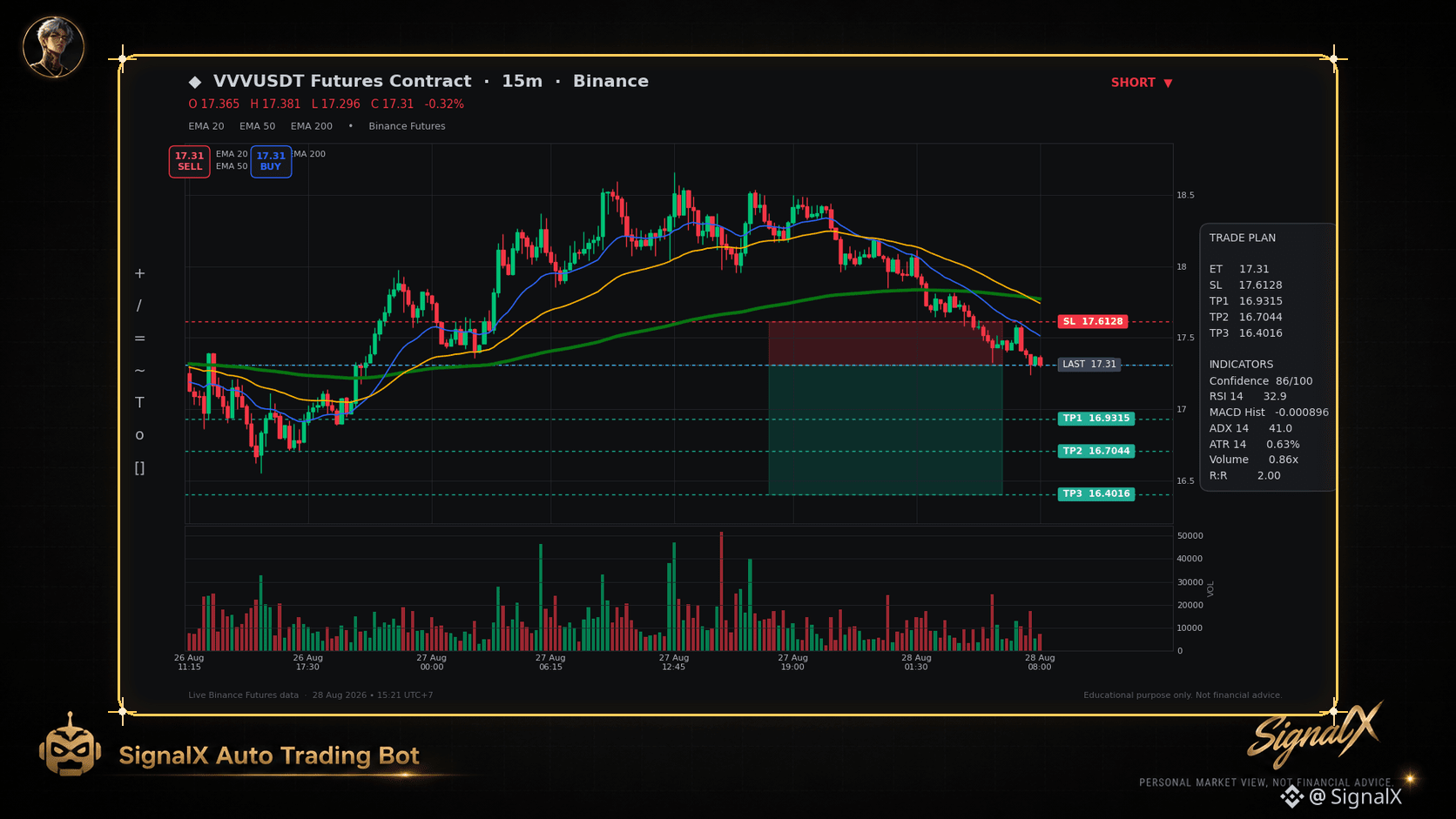1456x819 pixels.
Task: Click the close price C 17.31
Action: [x=393, y=104]
